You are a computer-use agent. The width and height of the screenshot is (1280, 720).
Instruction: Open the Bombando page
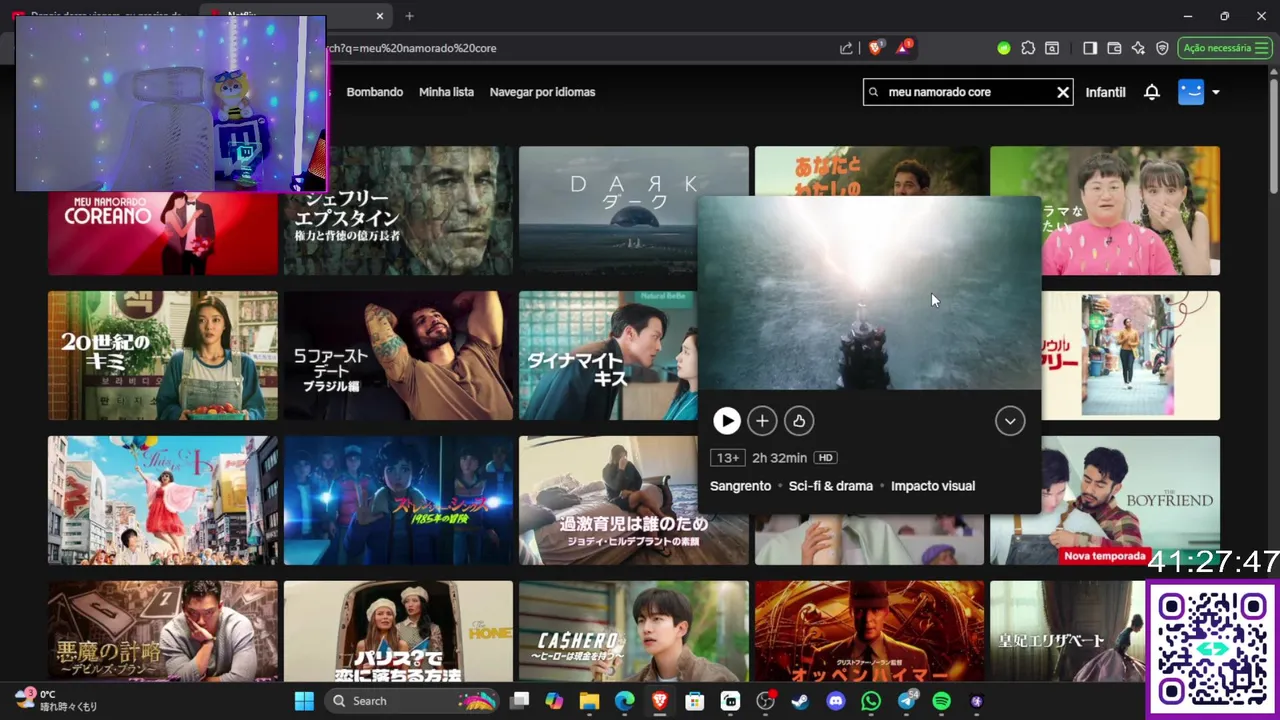375,92
